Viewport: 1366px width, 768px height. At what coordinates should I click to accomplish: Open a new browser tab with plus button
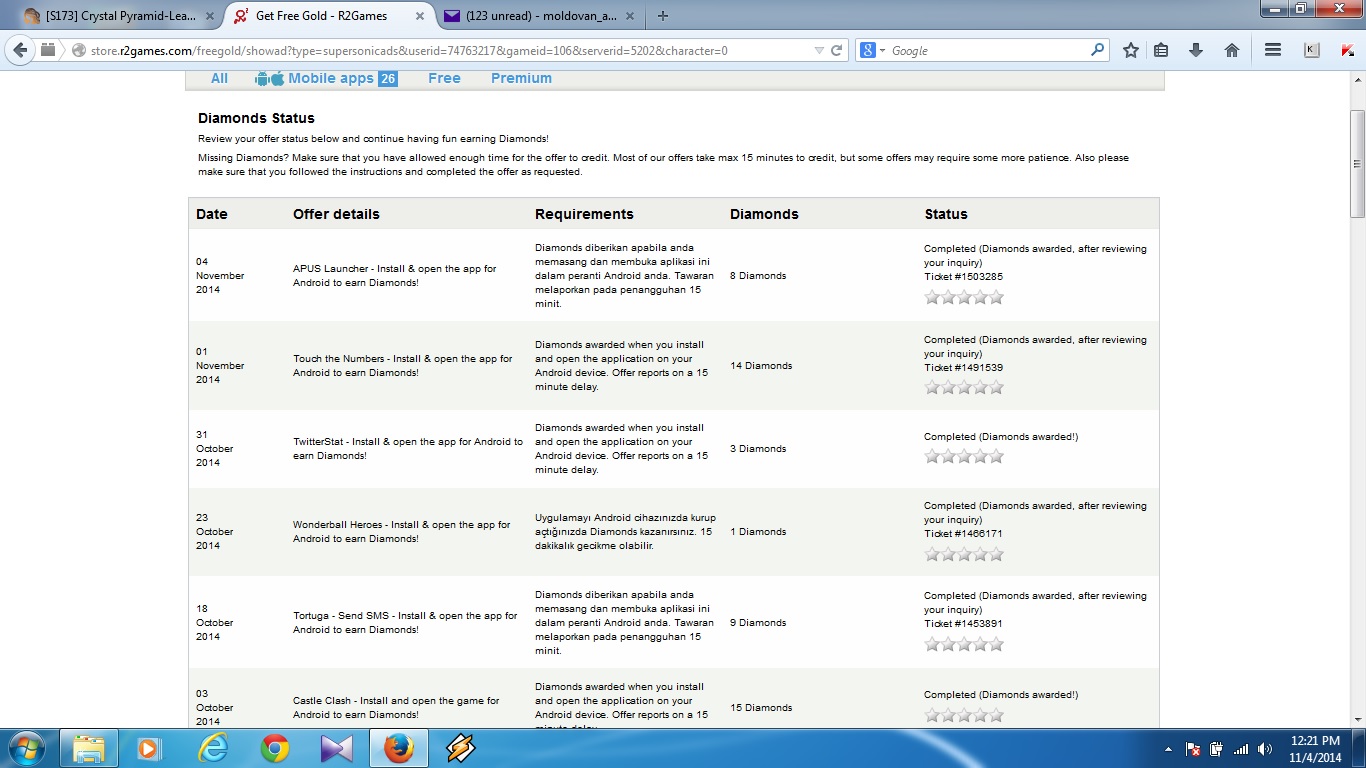point(663,15)
